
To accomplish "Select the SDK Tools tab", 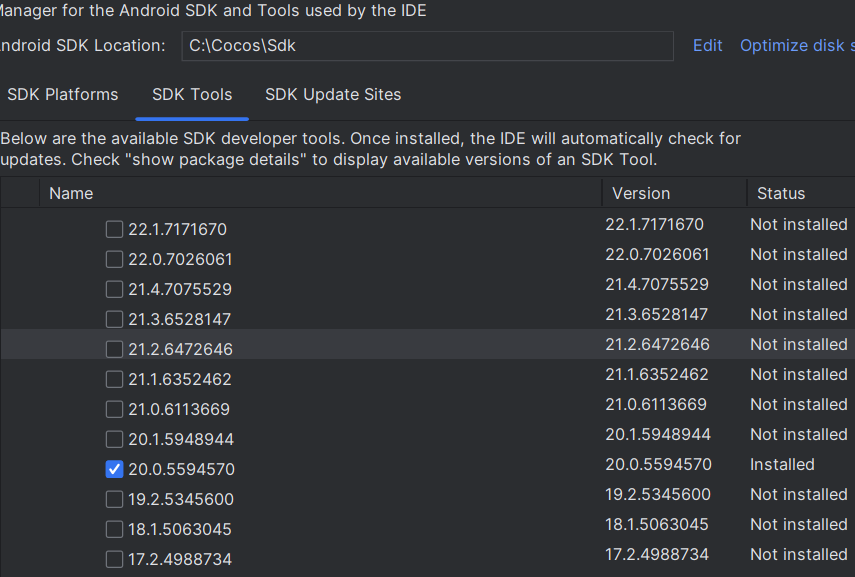I will 192,95.
